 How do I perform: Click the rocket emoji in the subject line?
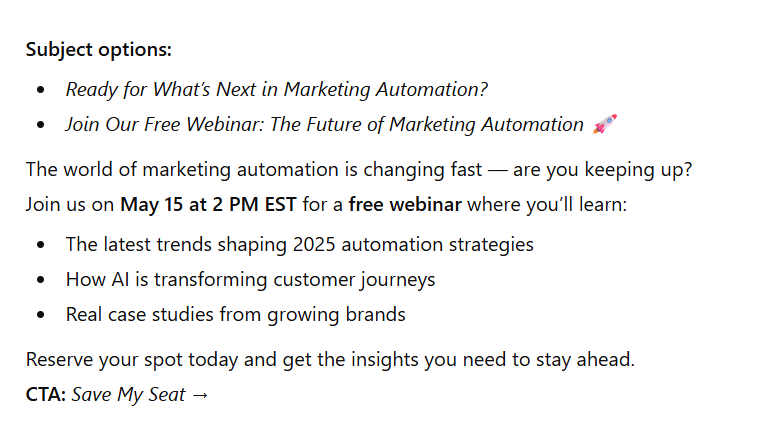[605, 125]
